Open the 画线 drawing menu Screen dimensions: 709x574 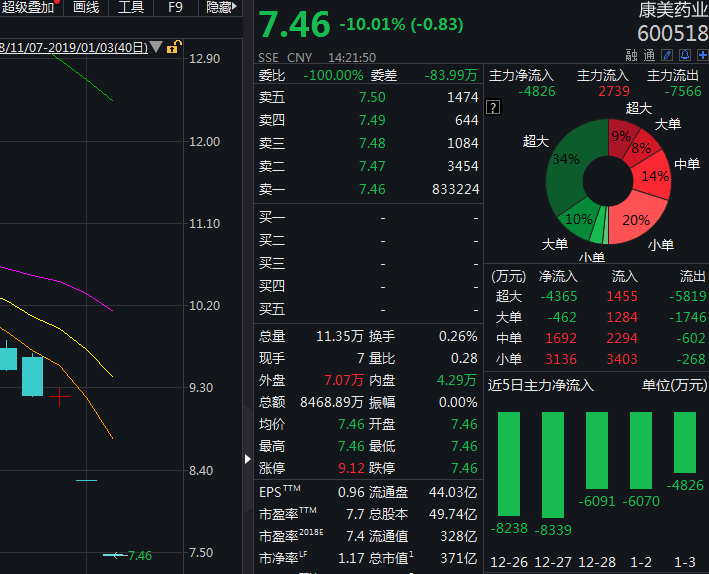(x=86, y=7)
